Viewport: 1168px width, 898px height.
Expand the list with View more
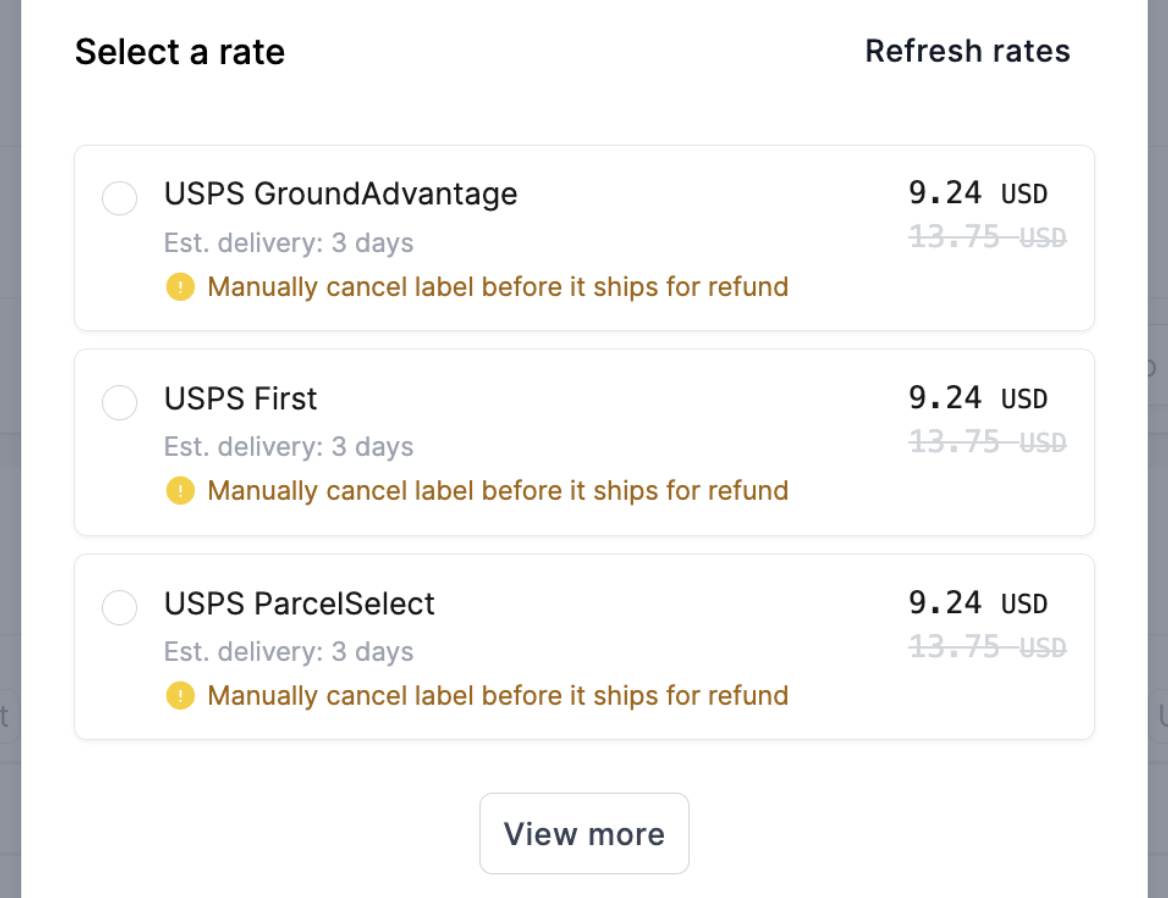point(584,833)
